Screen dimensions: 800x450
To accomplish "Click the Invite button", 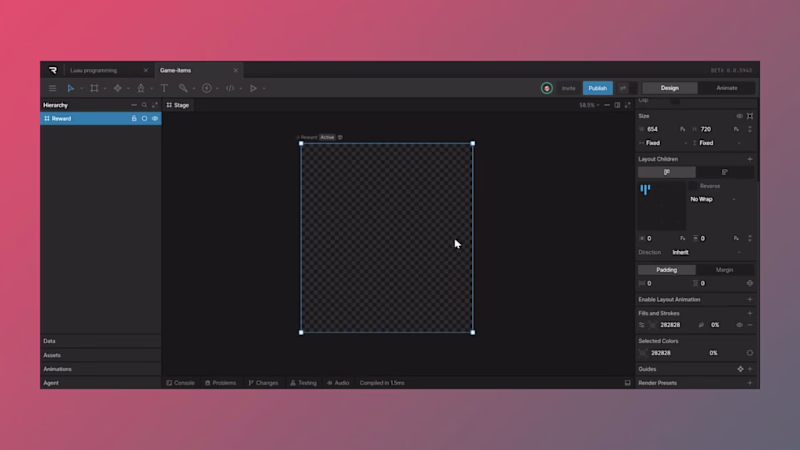I will [x=568, y=88].
